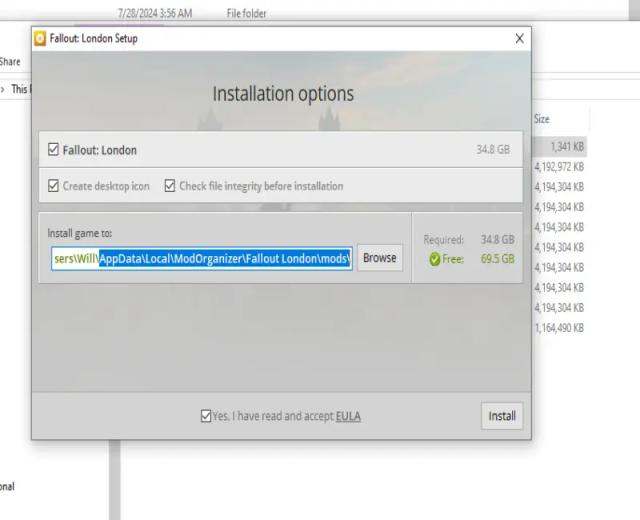Click the Size column header in Explorer
The width and height of the screenshot is (640, 520).
click(x=542, y=119)
